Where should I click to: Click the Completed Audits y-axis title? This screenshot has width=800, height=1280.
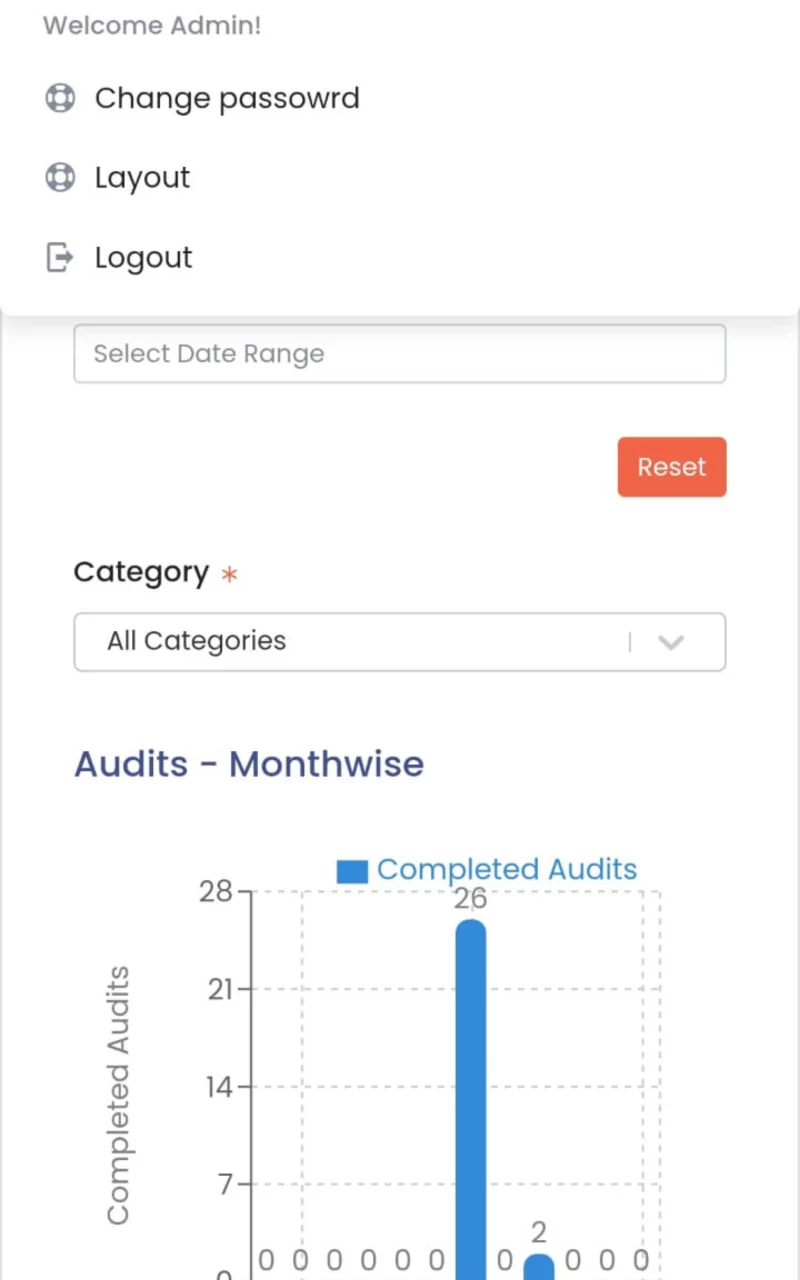118,1095
